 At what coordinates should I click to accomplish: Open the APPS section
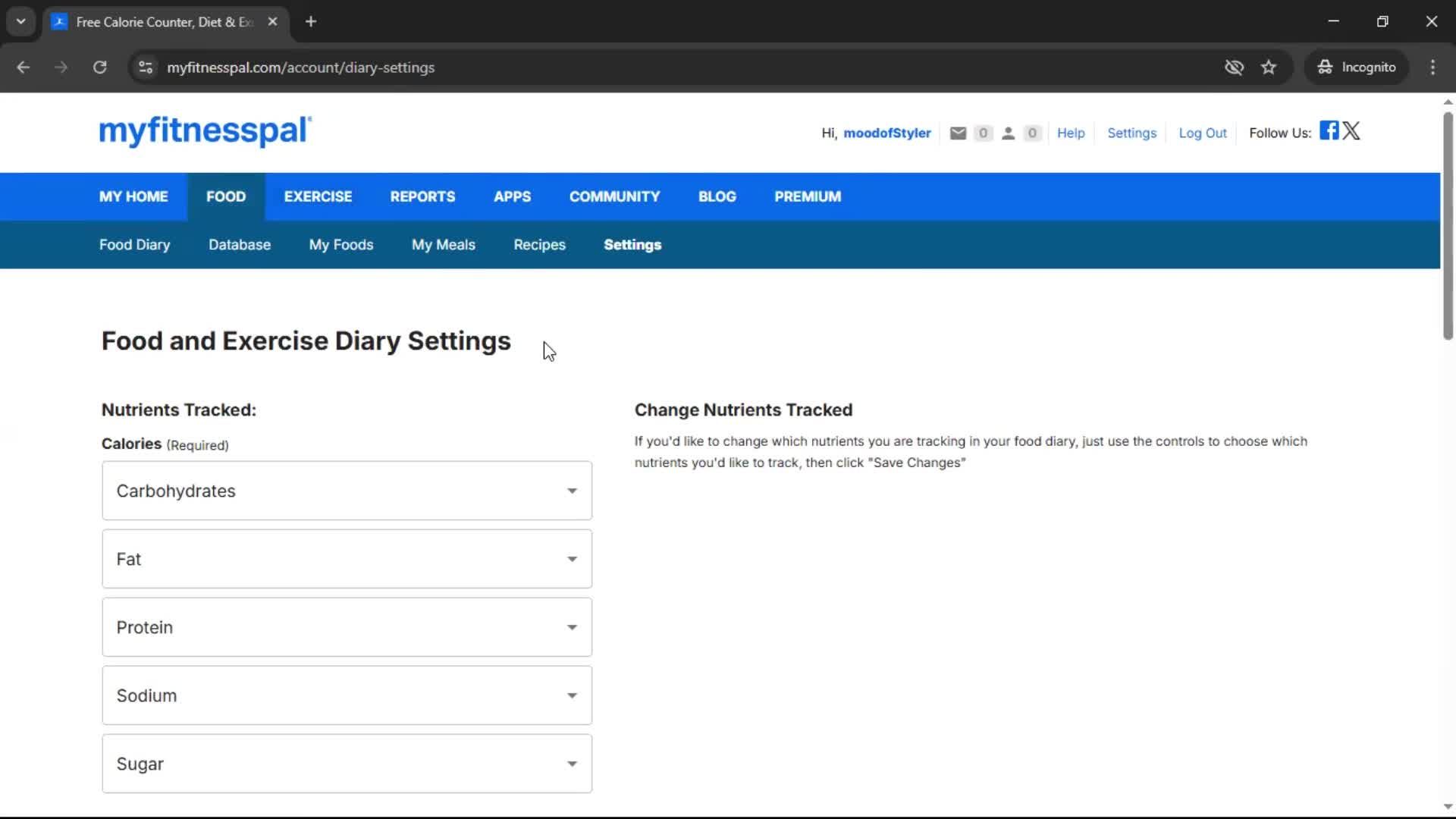pyautogui.click(x=512, y=196)
